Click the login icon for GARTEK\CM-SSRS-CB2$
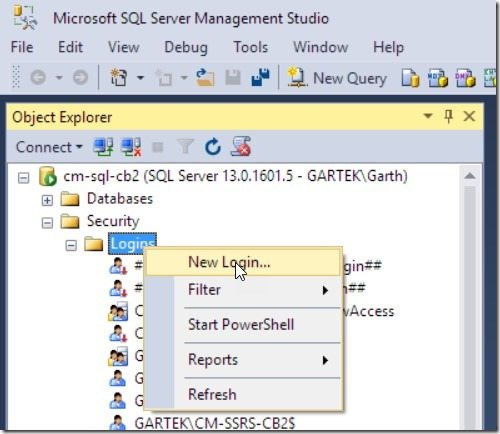500x434 pixels. click(x=118, y=423)
